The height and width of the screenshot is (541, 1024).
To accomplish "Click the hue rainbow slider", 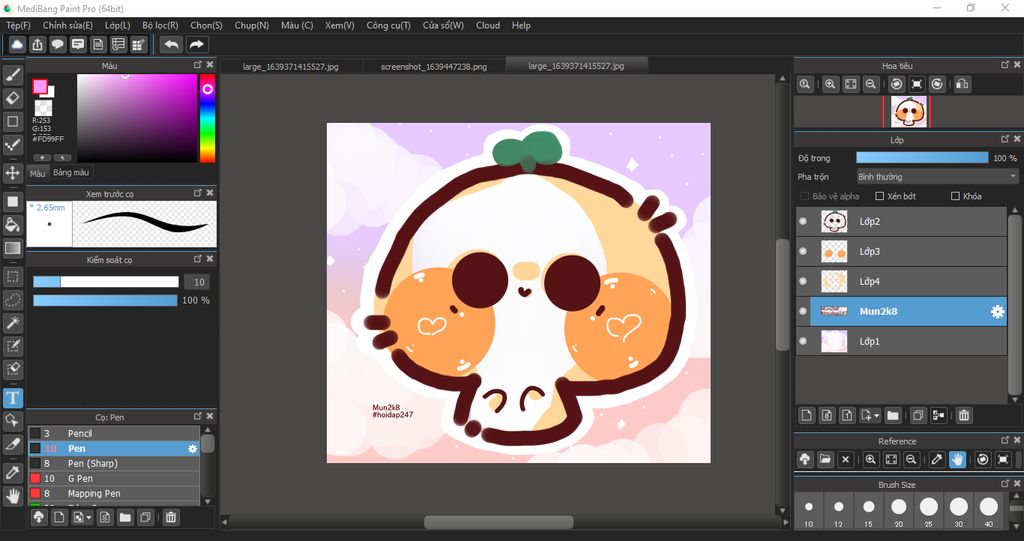I will [x=207, y=118].
